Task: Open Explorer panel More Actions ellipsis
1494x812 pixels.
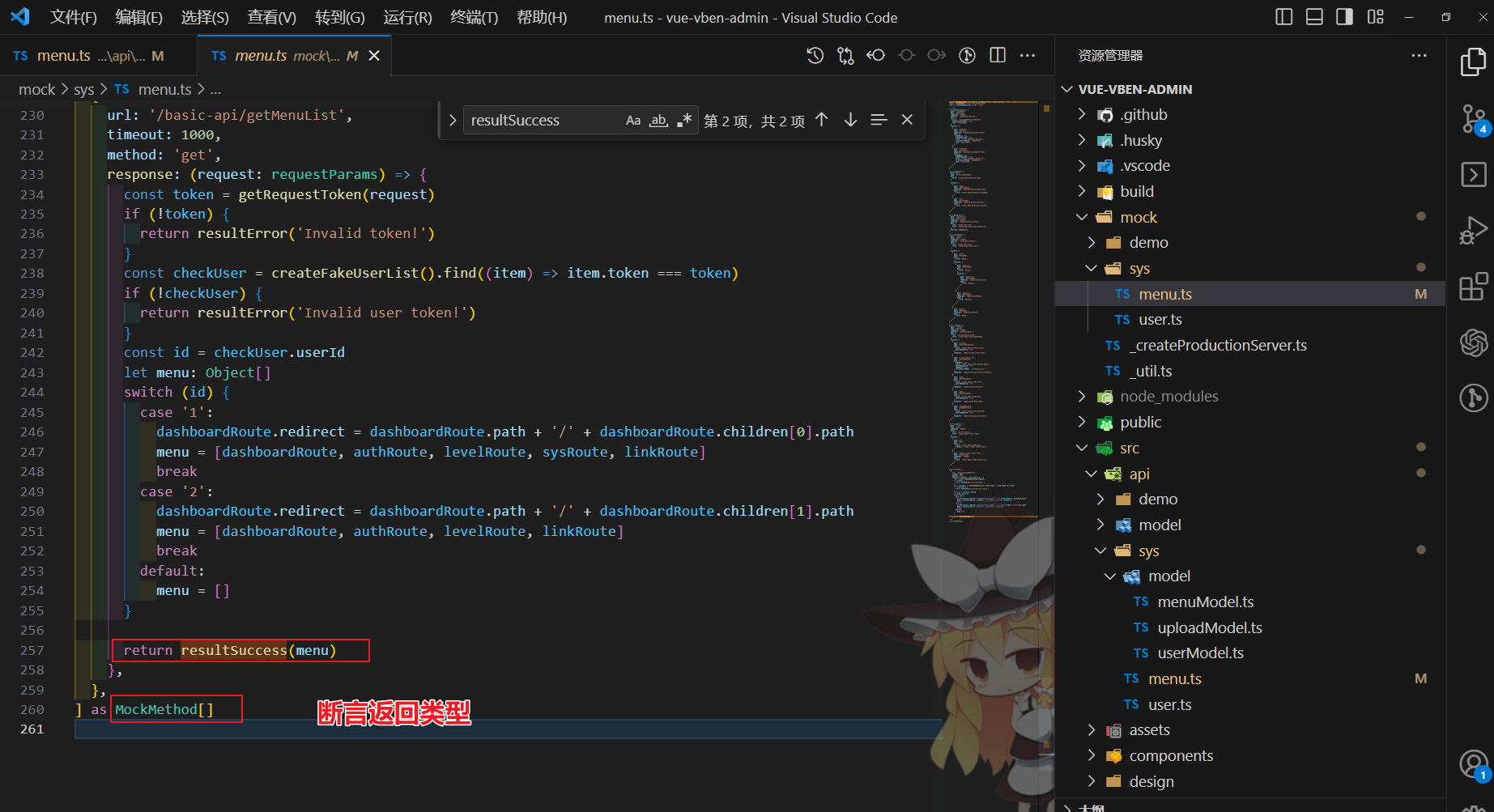Action: 1419,55
